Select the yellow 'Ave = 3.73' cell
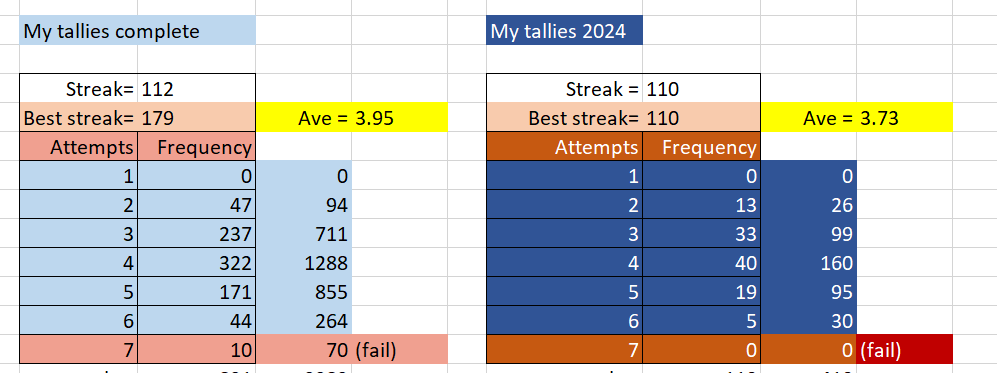The width and height of the screenshot is (997, 373). click(x=856, y=118)
